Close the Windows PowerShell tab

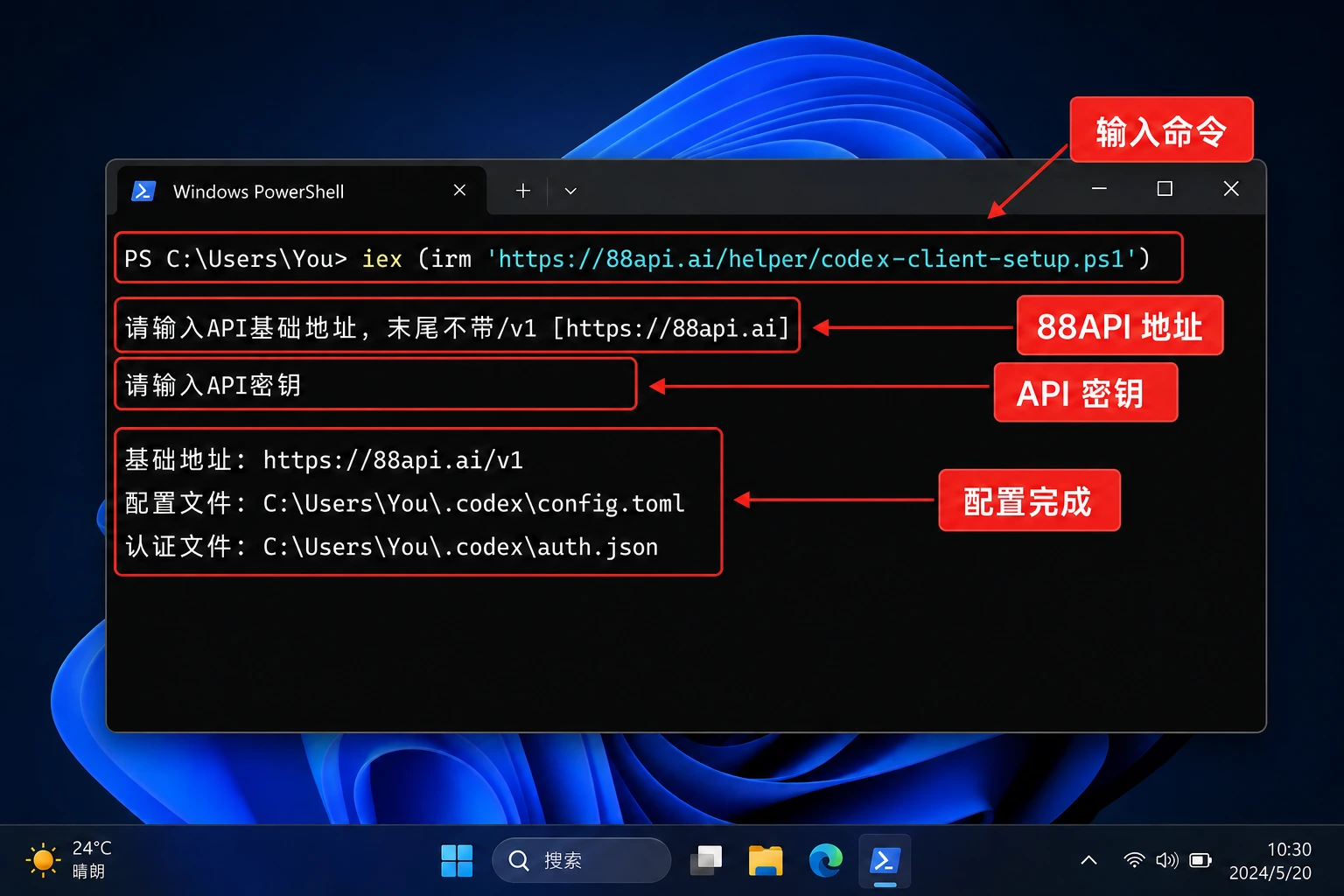[459, 190]
